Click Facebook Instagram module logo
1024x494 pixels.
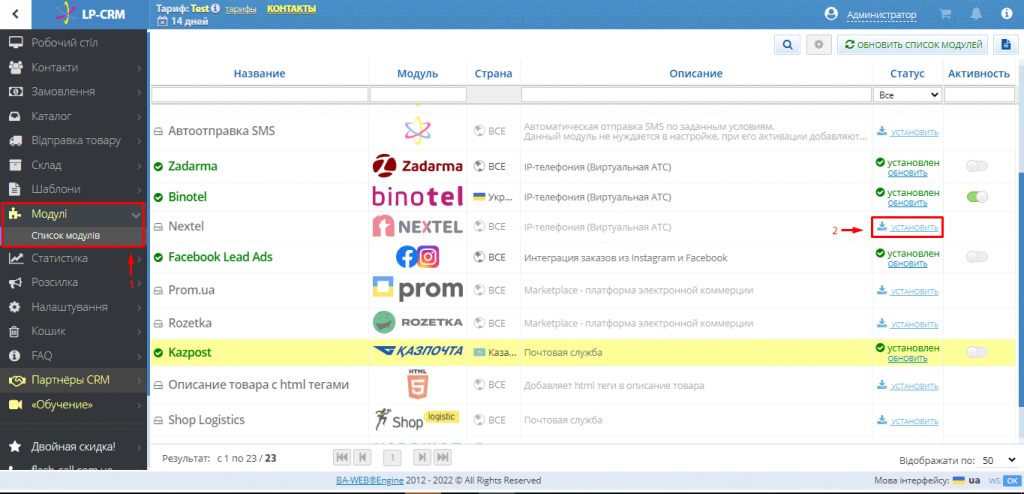(417, 257)
